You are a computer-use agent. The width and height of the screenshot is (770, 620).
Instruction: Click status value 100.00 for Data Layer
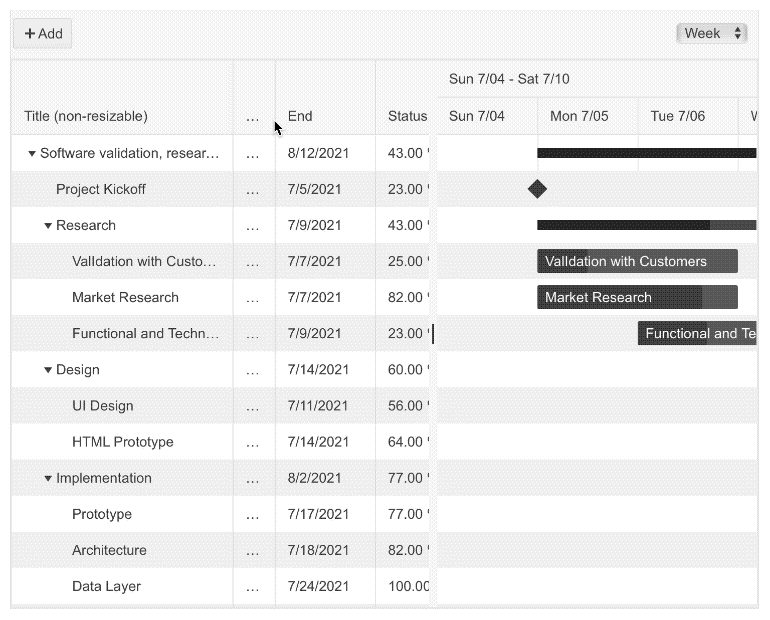pyautogui.click(x=403, y=586)
